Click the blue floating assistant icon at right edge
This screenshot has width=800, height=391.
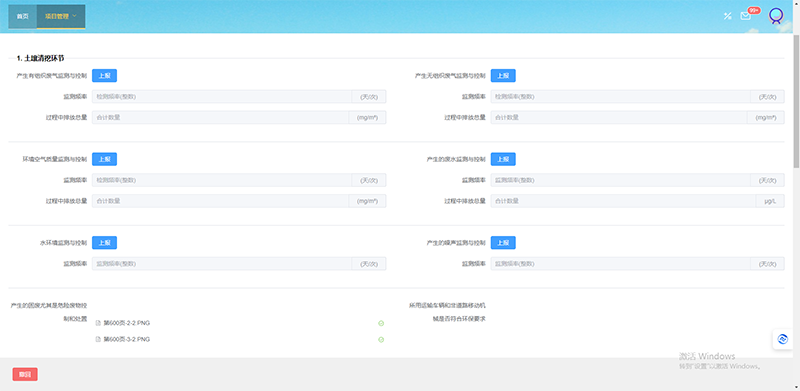[783, 339]
